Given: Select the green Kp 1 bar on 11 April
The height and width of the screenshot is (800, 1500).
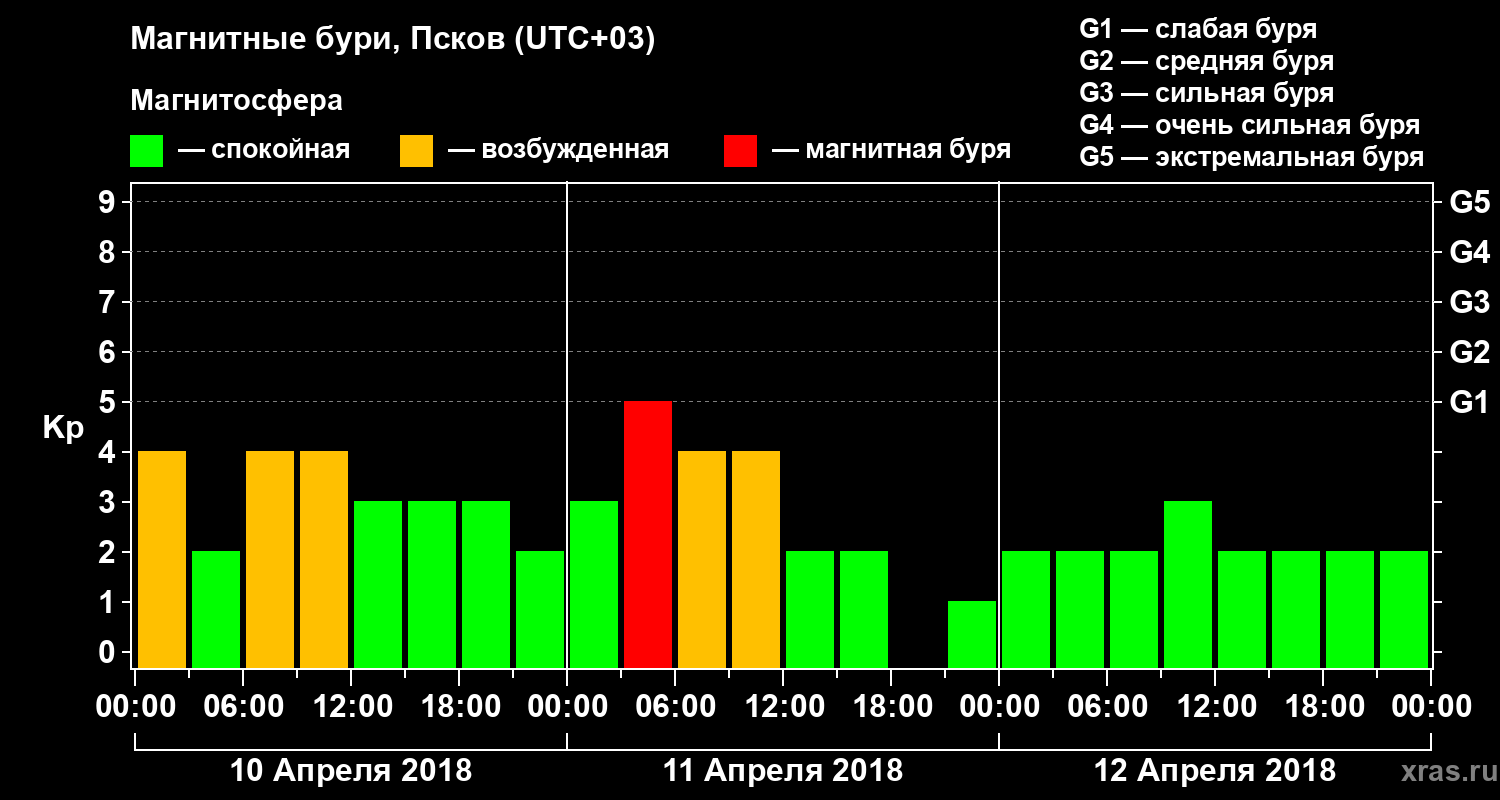Looking at the screenshot, I should pyautogui.click(x=972, y=634).
